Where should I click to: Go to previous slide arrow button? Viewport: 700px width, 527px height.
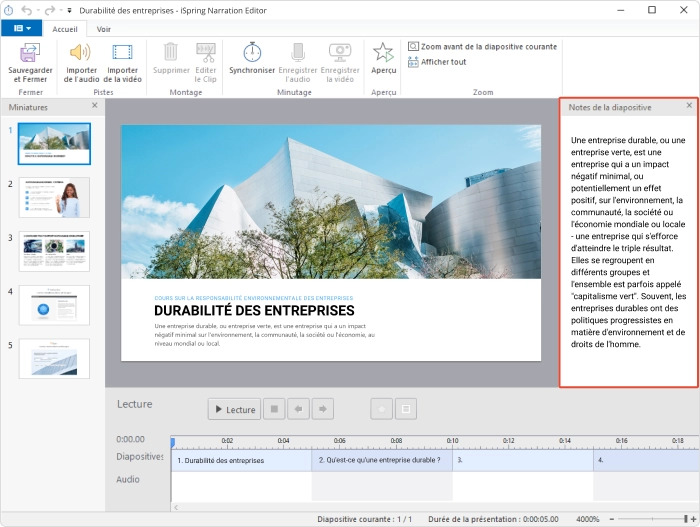tap(299, 409)
